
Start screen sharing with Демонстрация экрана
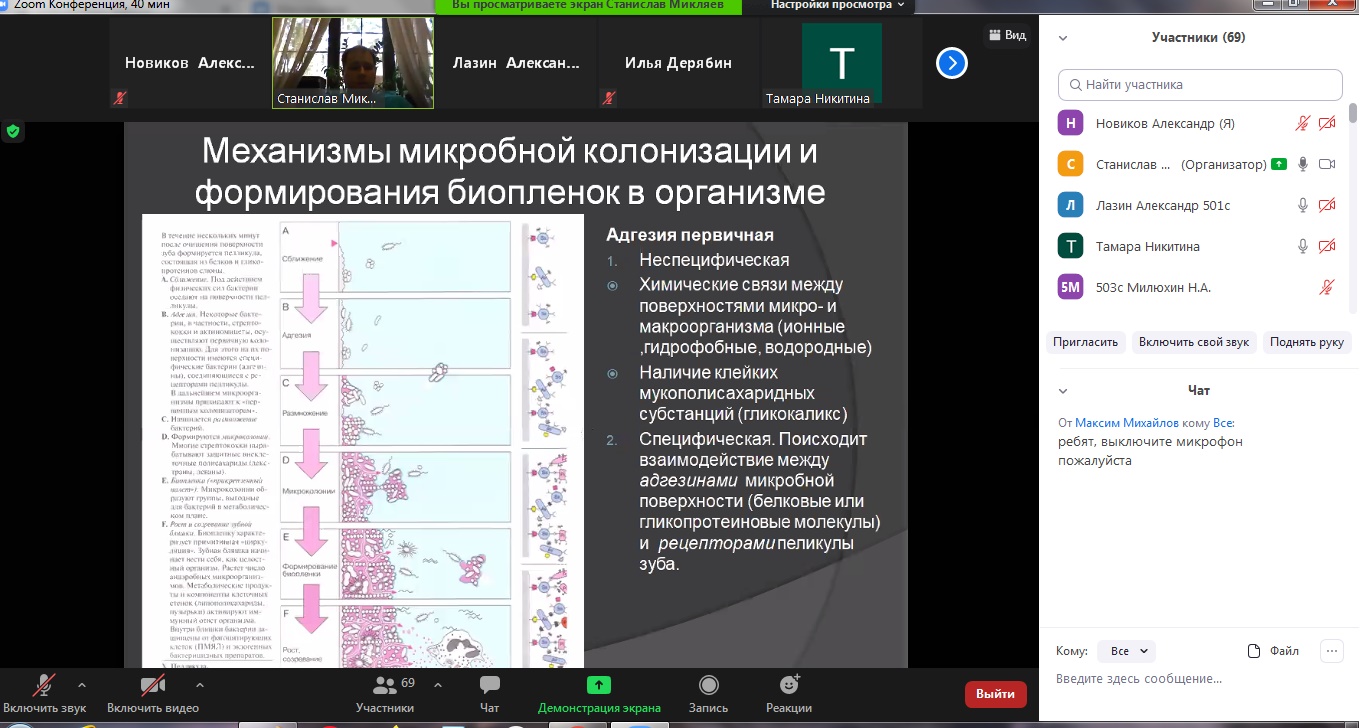(599, 693)
